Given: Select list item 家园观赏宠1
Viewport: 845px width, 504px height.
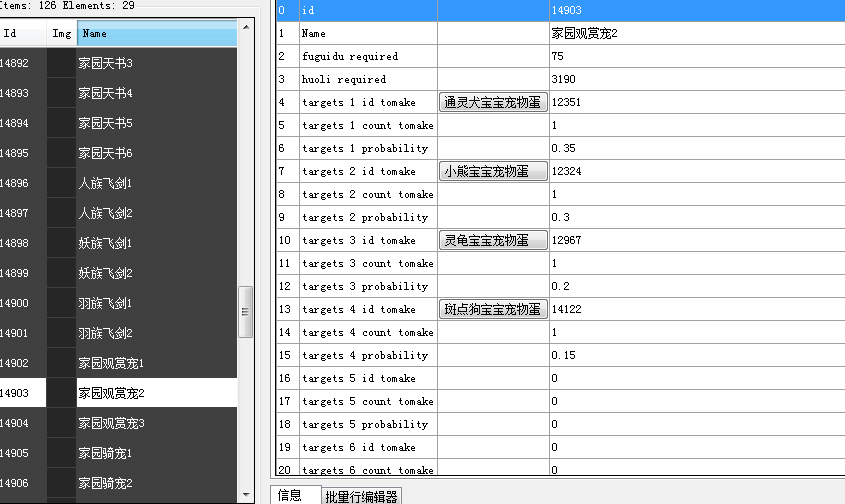Looking at the screenshot, I should tap(157, 363).
